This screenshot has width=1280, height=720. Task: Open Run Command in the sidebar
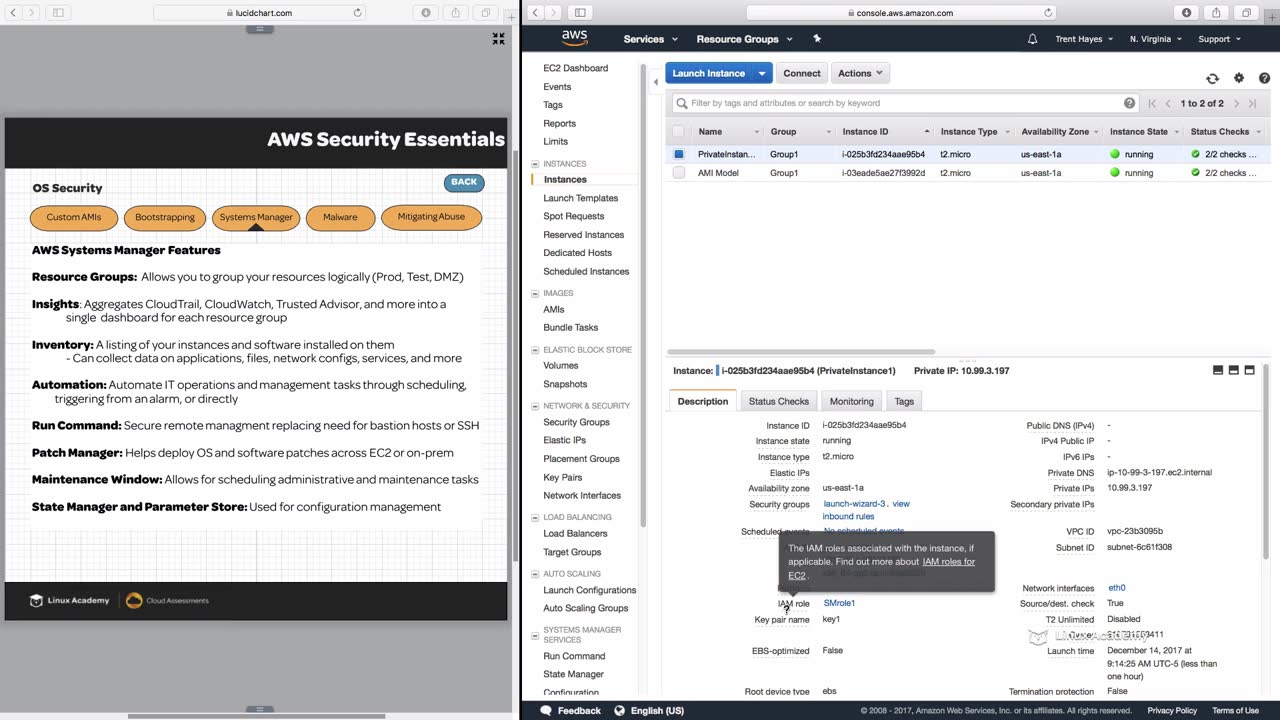574,656
